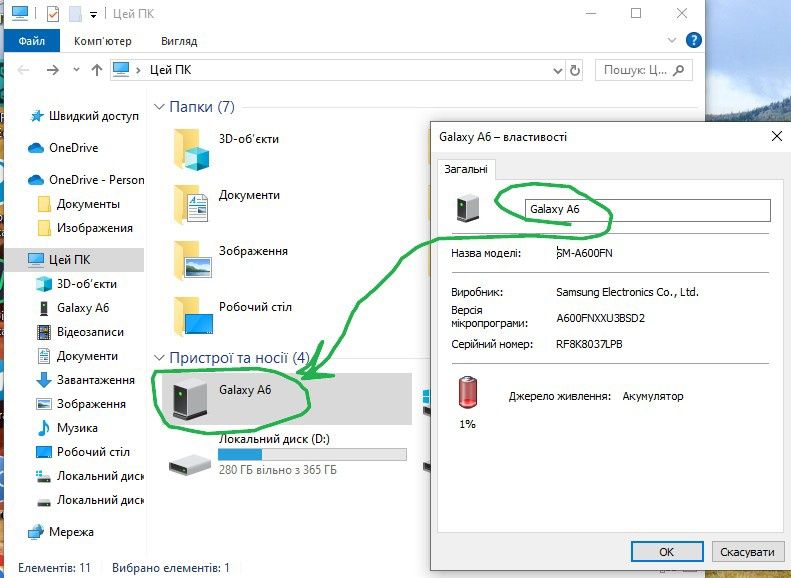Click the Робочий стіл folder icon in Папки
Screen dimensions: 791x578
(x=193, y=316)
